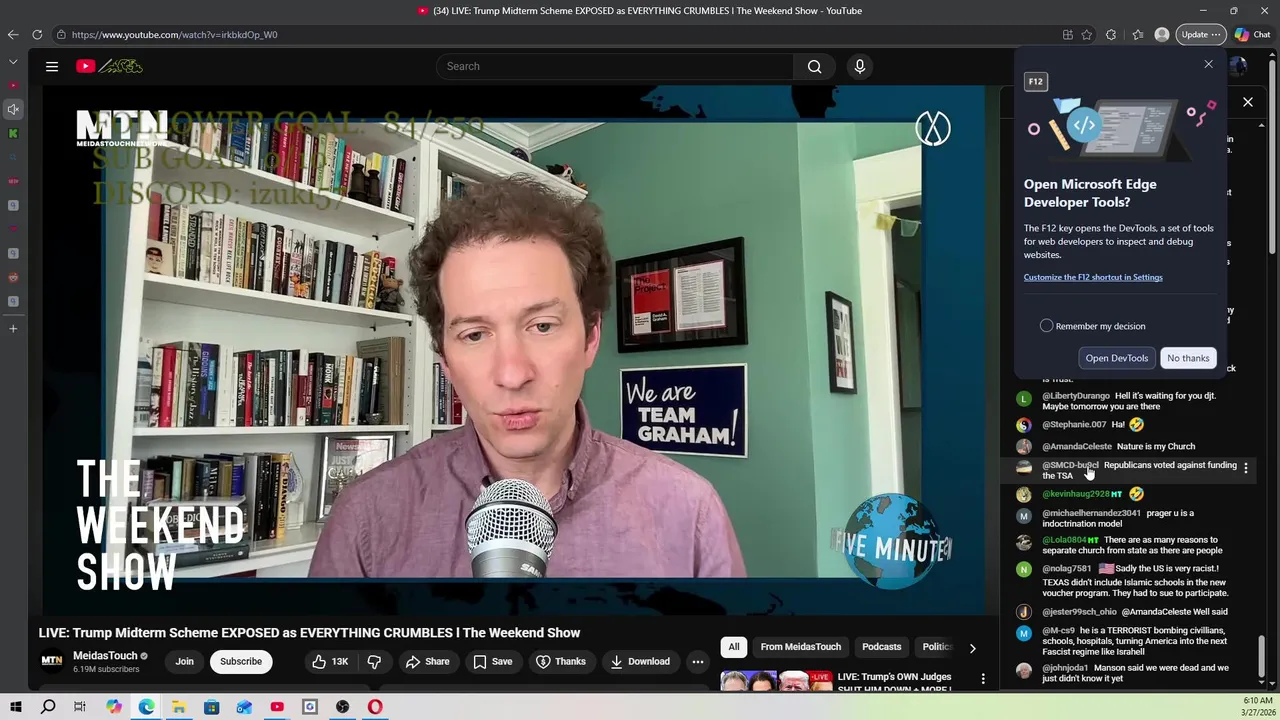
Task: Click username @AmandaCeleste in the Nature is my Church message
Action: point(1077,446)
